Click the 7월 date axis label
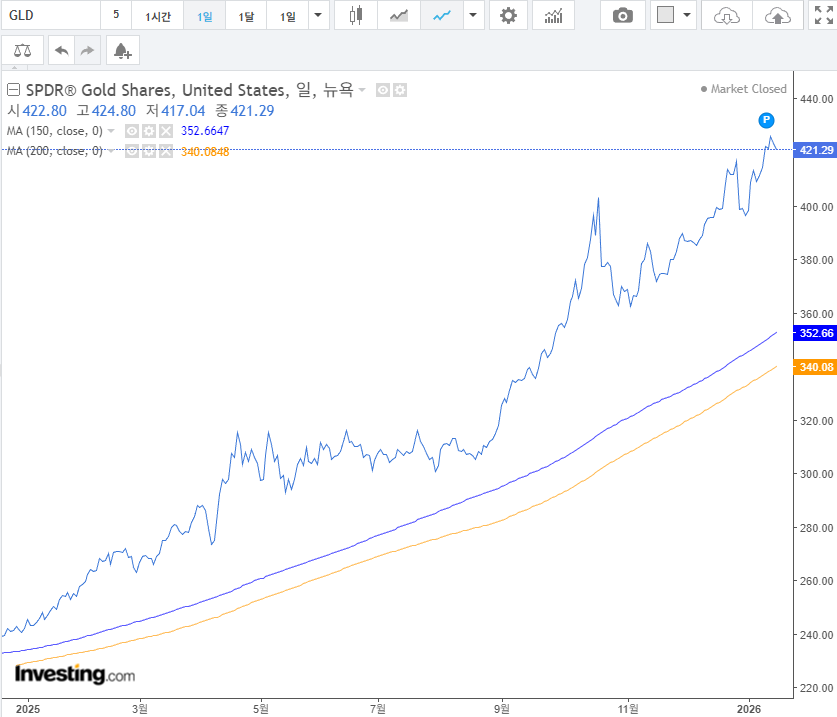This screenshot has height=717, width=837. tap(378, 708)
